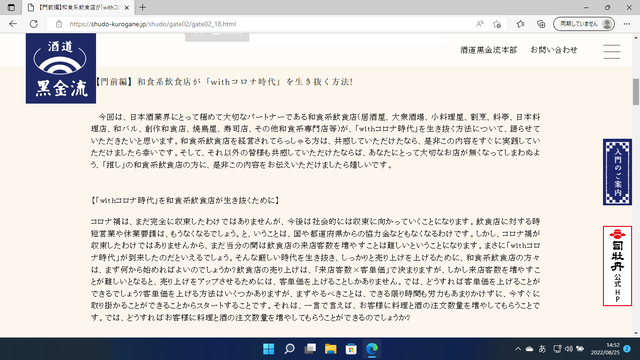Open the site hamburger menu
This screenshot has width=640, height=360.
tap(611, 51)
